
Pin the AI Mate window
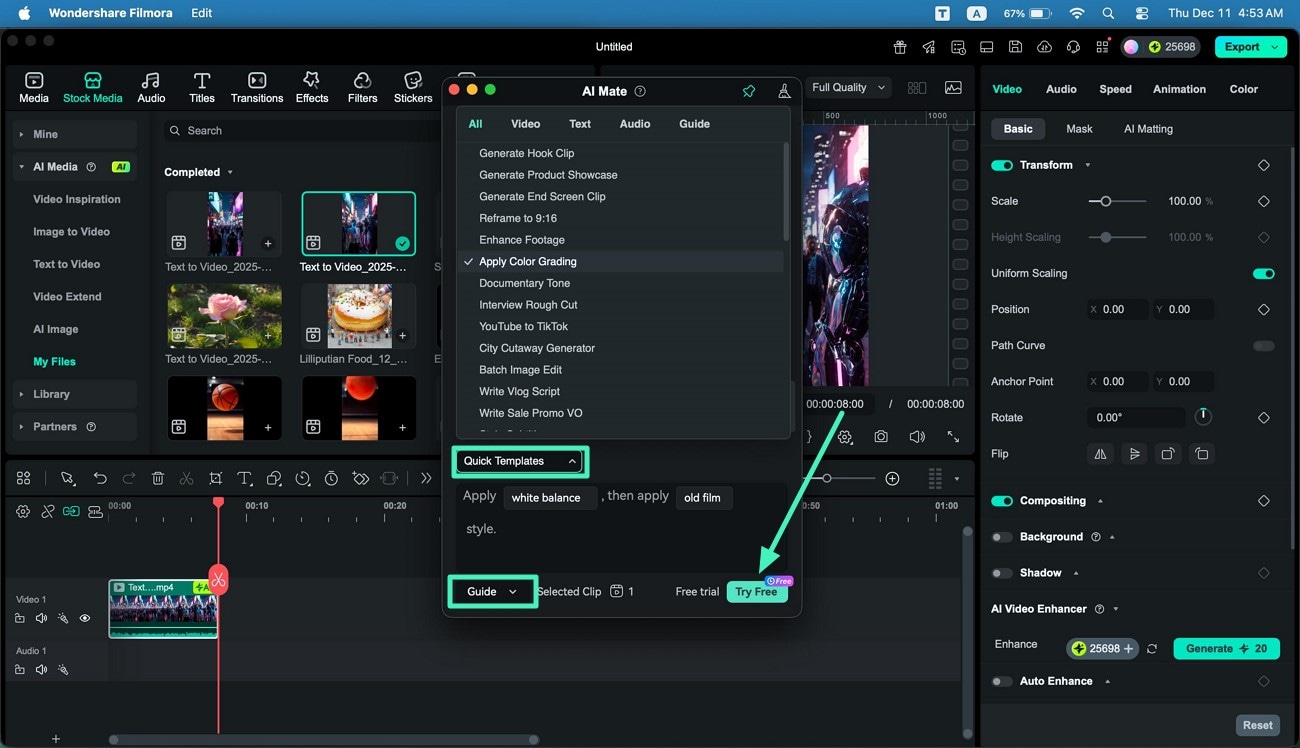[749, 91]
